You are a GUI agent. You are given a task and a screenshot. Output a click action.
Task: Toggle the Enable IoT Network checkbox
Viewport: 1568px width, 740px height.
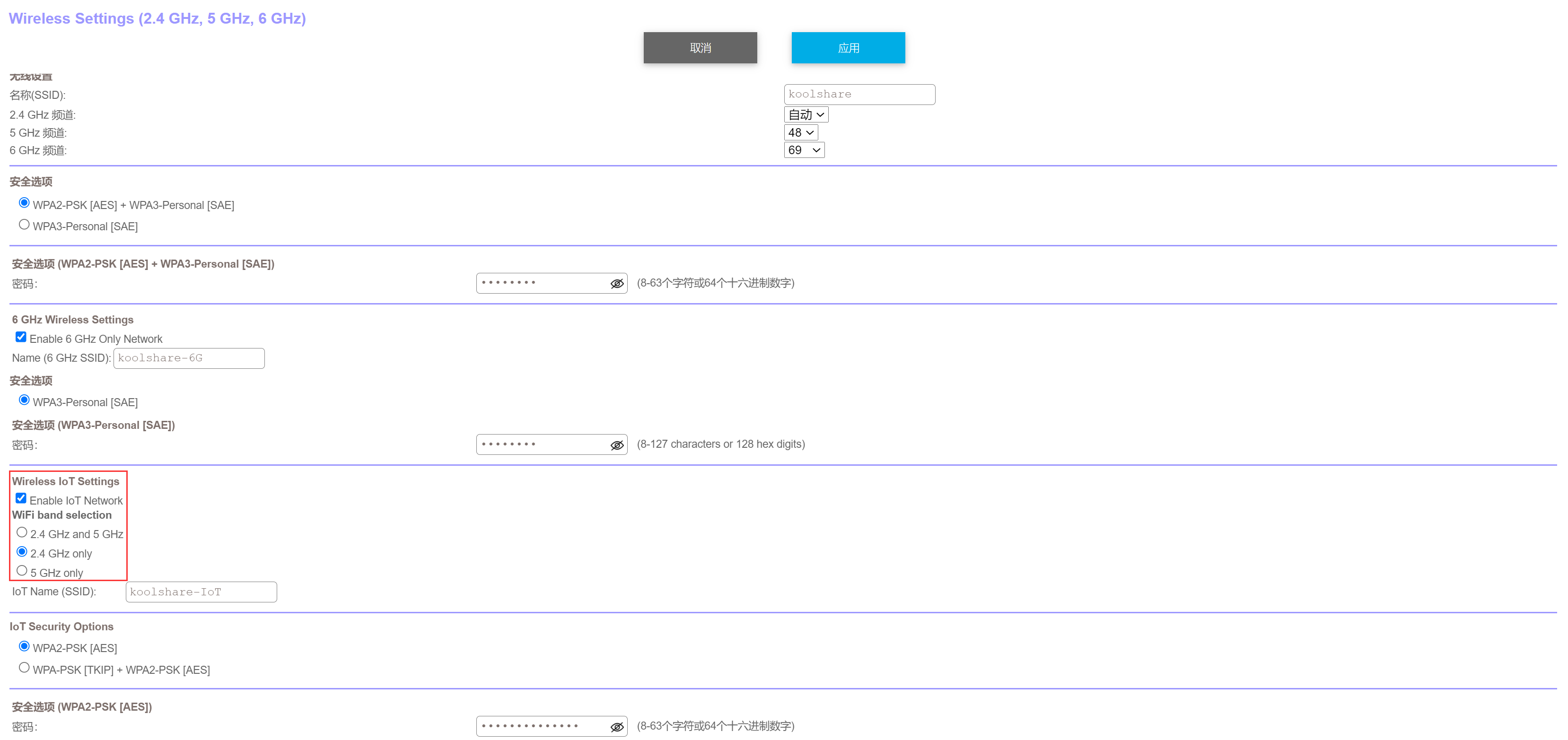[21, 498]
